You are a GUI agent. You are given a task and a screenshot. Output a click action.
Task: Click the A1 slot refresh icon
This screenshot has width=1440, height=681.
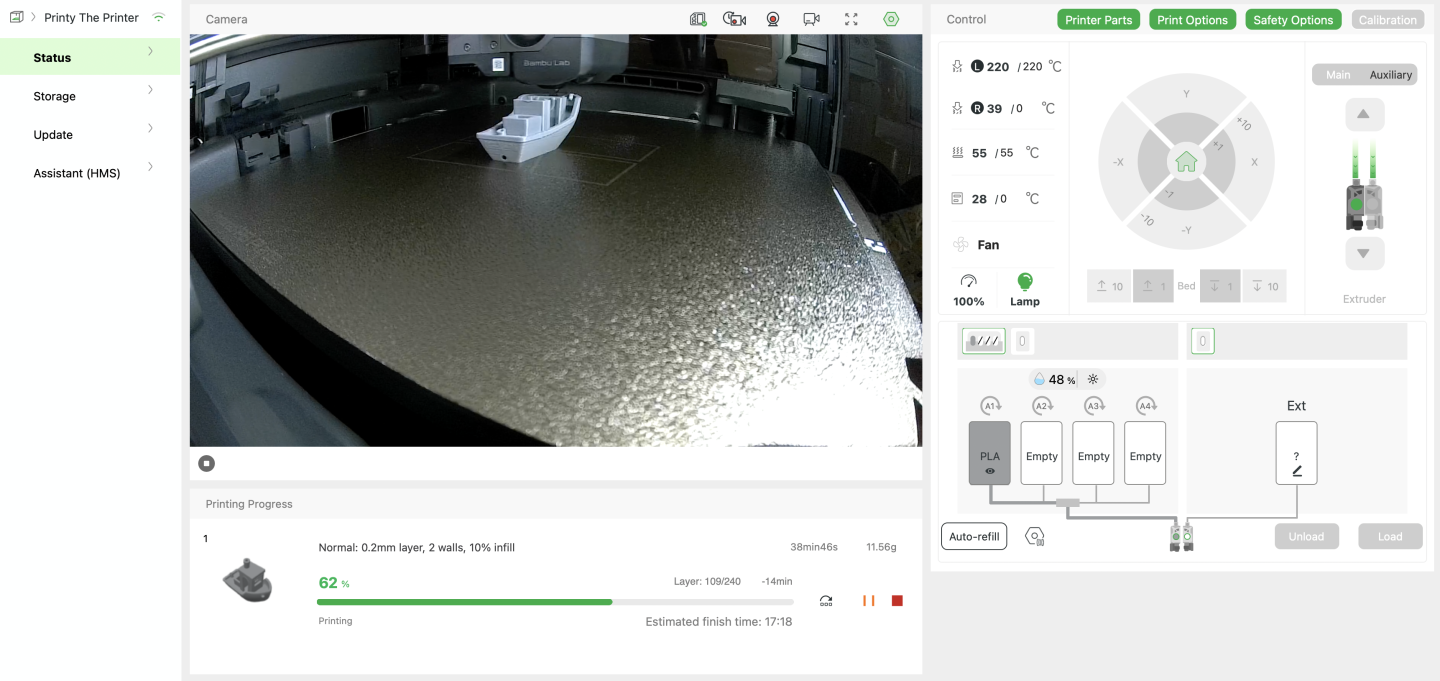990,406
